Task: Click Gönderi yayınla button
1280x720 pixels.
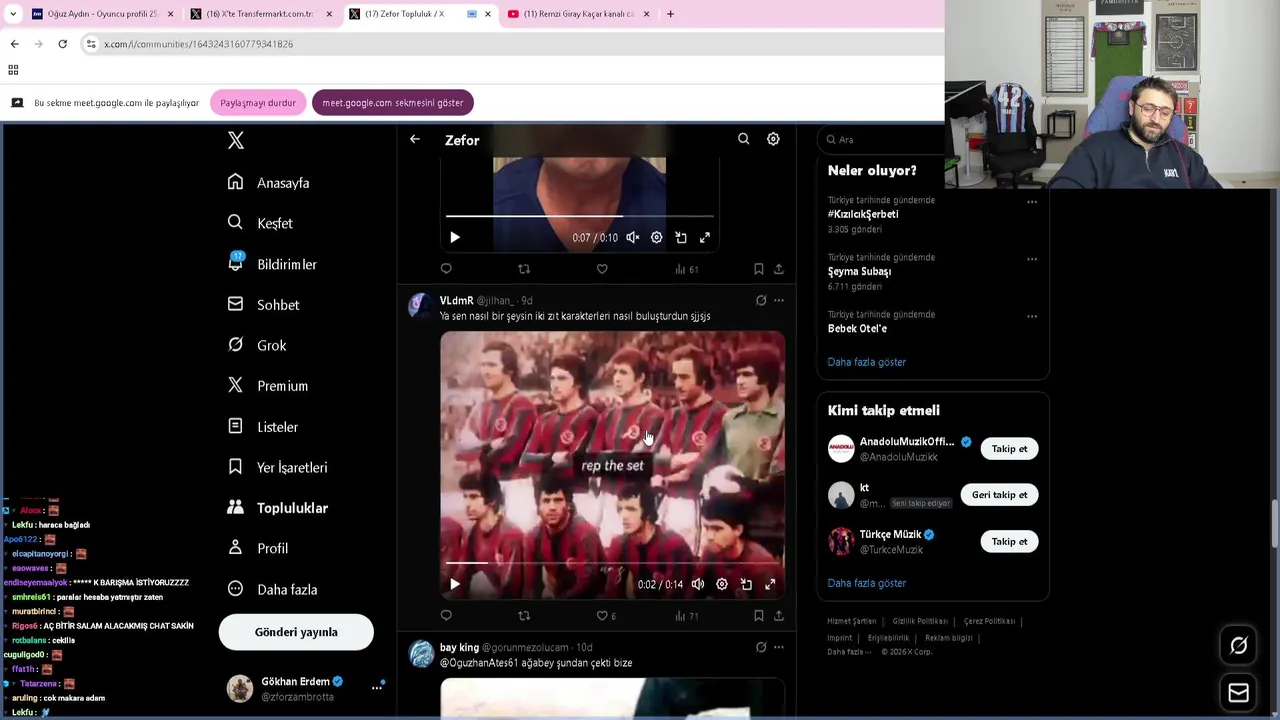Action: [x=296, y=632]
